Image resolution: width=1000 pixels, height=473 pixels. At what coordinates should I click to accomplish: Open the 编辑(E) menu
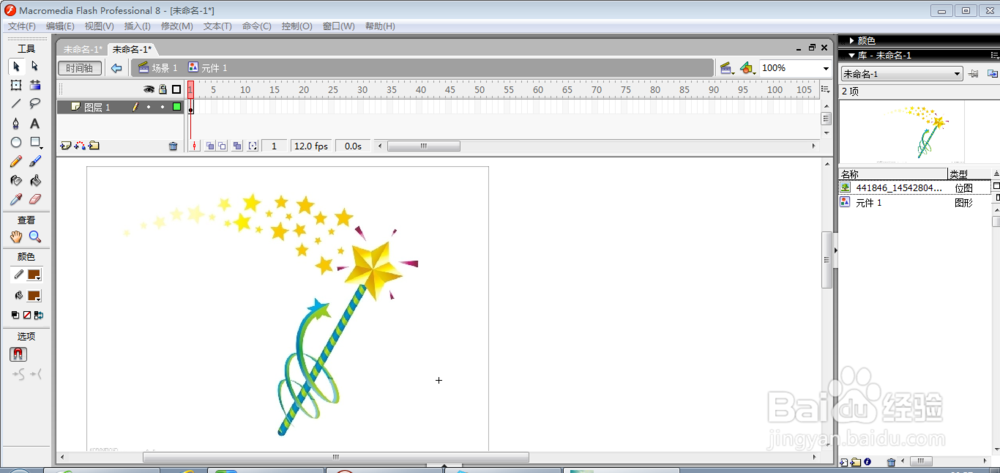[x=60, y=26]
